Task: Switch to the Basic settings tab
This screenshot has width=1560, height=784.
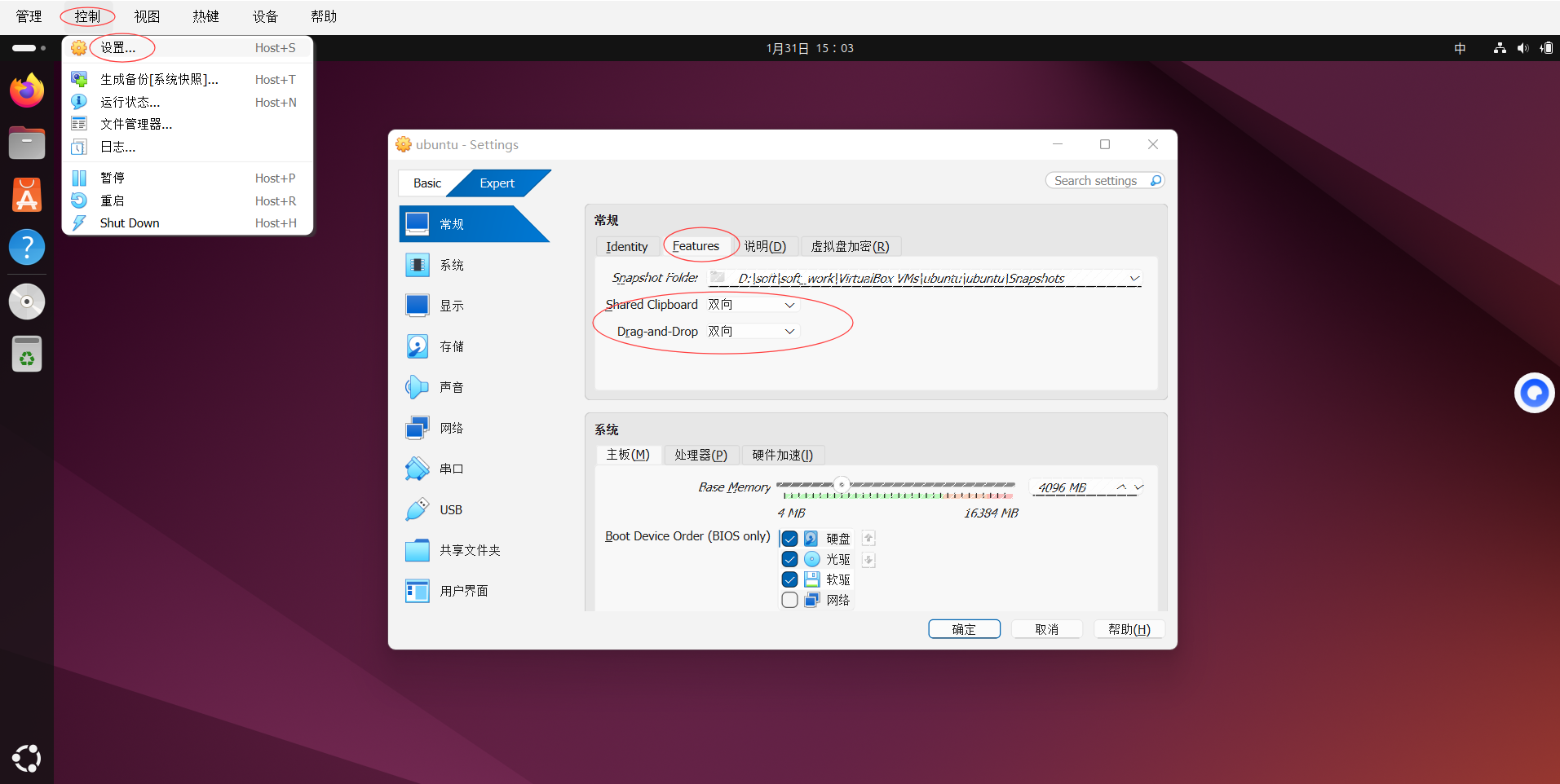Action: [427, 183]
